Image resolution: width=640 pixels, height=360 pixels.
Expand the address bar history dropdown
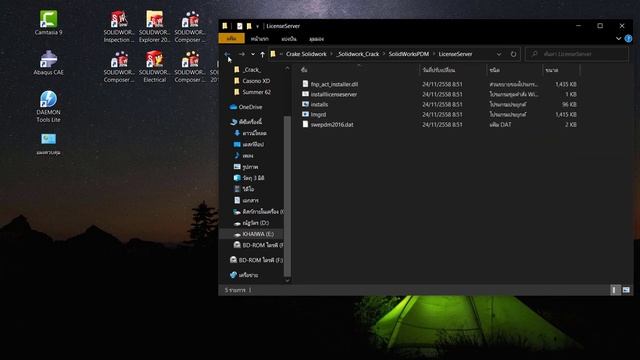pyautogui.click(x=499, y=54)
